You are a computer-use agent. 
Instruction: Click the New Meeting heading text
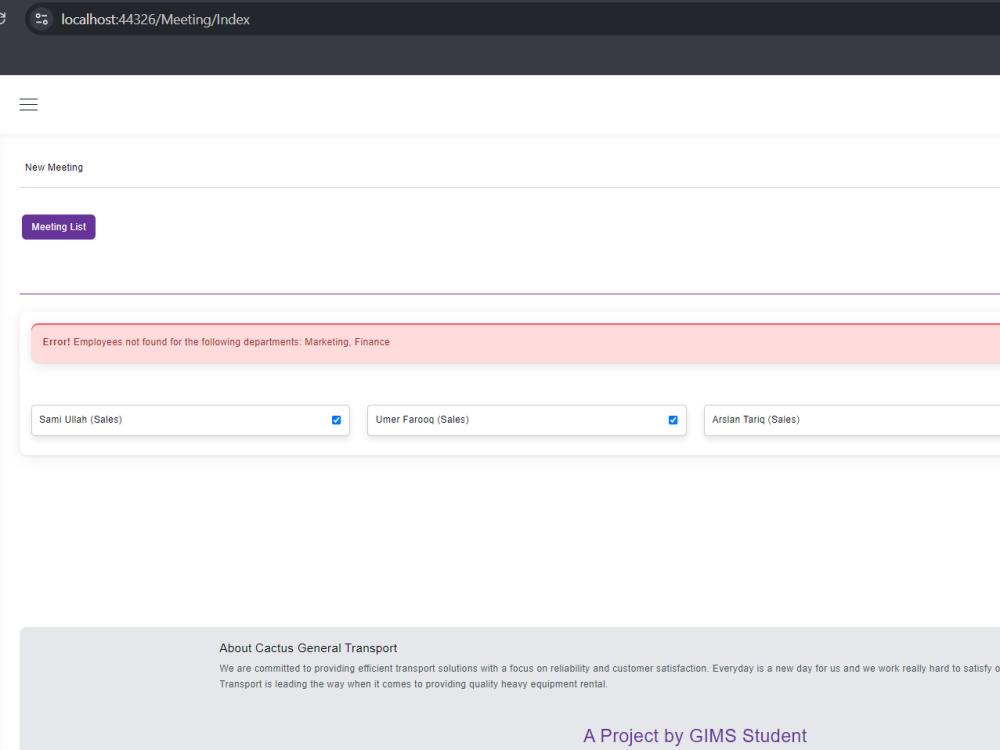coord(54,167)
